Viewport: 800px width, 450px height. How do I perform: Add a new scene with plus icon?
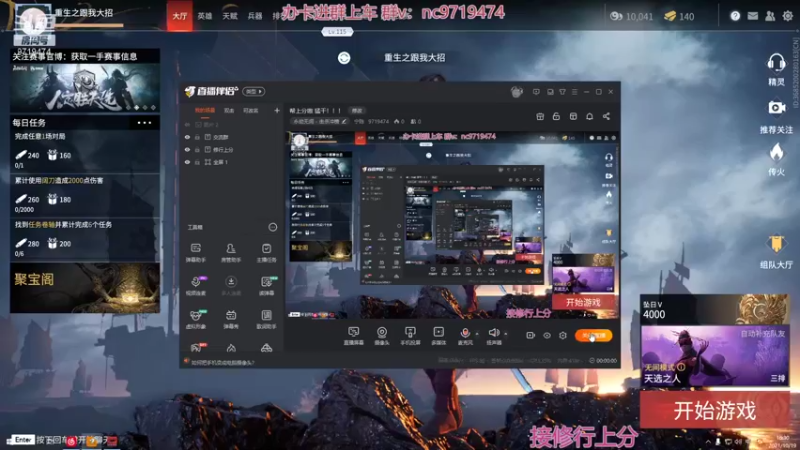tap(277, 110)
